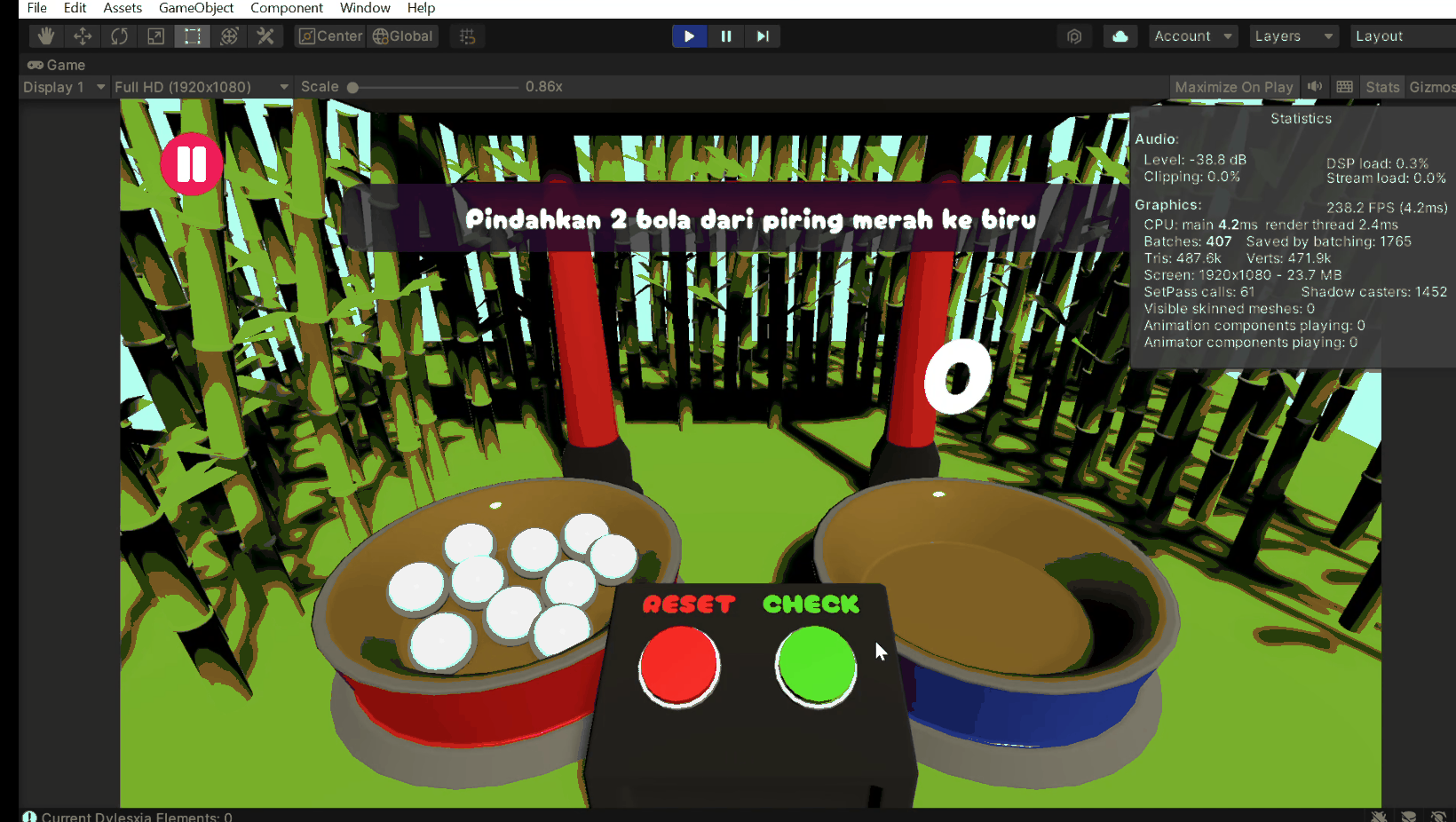Image resolution: width=1456 pixels, height=822 pixels.
Task: Select the Rect Transform tool
Action: pos(192,36)
